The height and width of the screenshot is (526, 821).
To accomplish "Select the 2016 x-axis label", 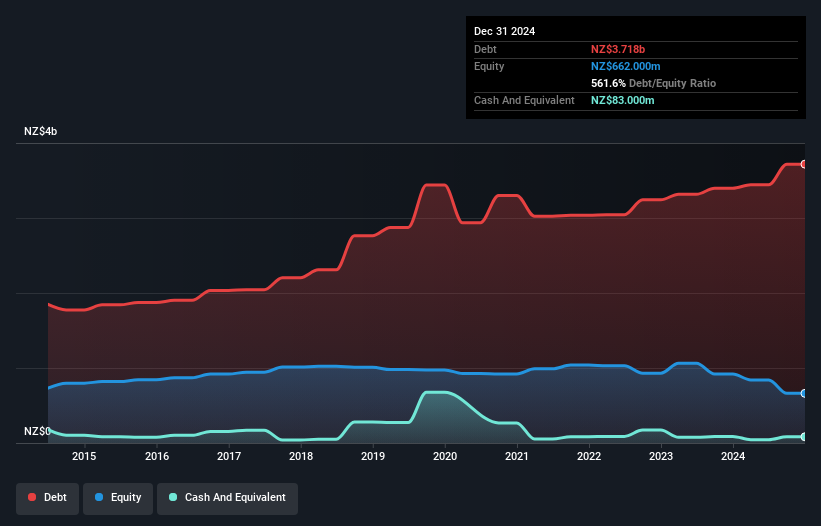I will coord(157,456).
